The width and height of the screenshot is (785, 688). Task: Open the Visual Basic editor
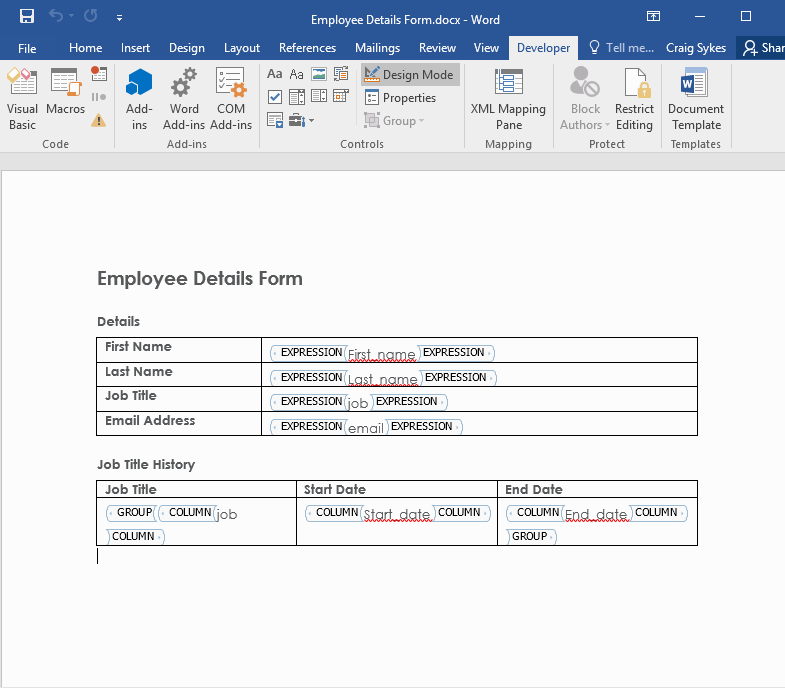pos(22,99)
